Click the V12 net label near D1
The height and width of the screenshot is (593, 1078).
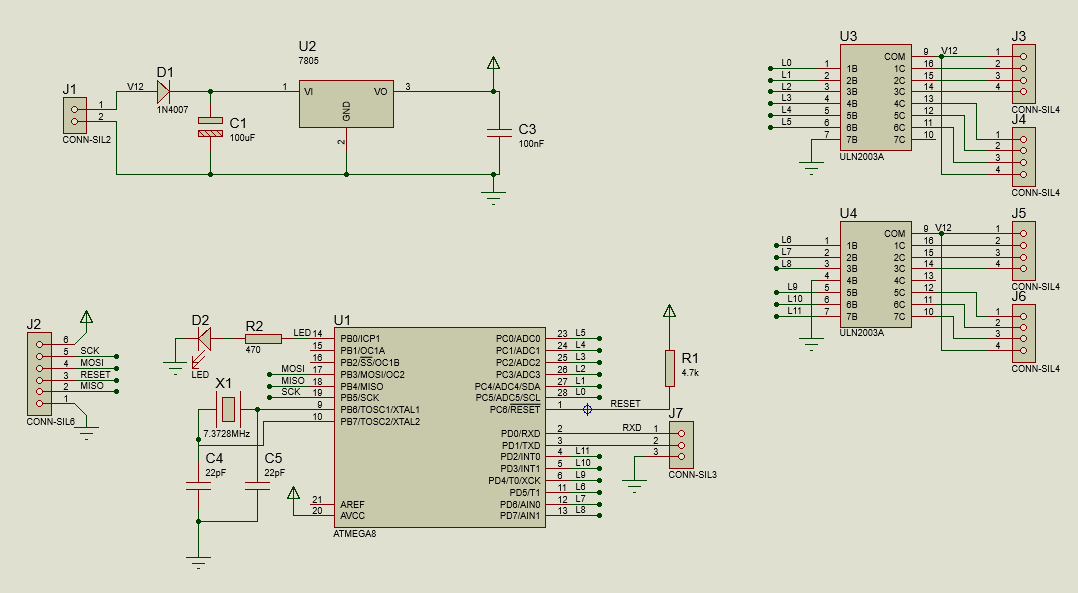(x=135, y=87)
